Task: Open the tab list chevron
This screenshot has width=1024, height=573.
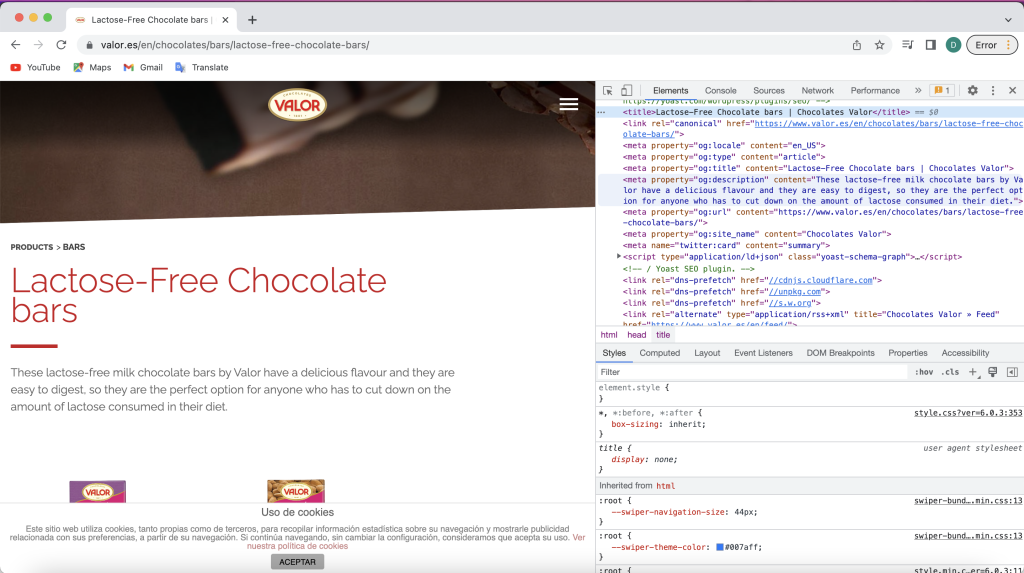Action: (1008, 20)
